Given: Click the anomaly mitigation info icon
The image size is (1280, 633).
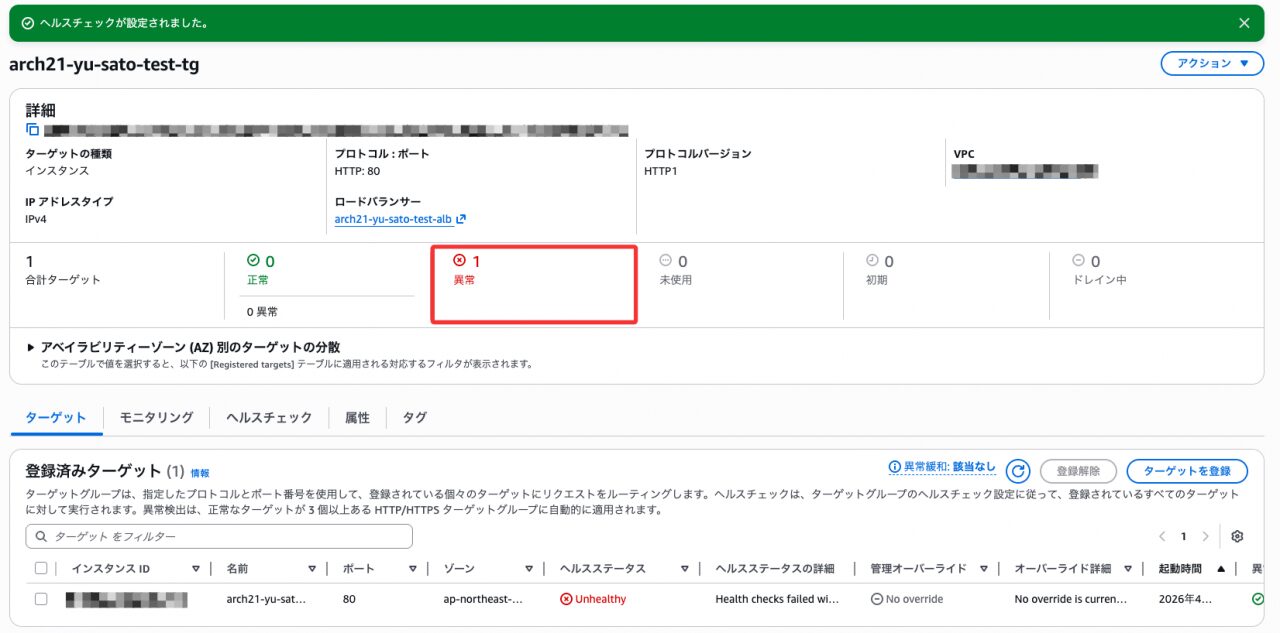Looking at the screenshot, I should tap(895, 467).
